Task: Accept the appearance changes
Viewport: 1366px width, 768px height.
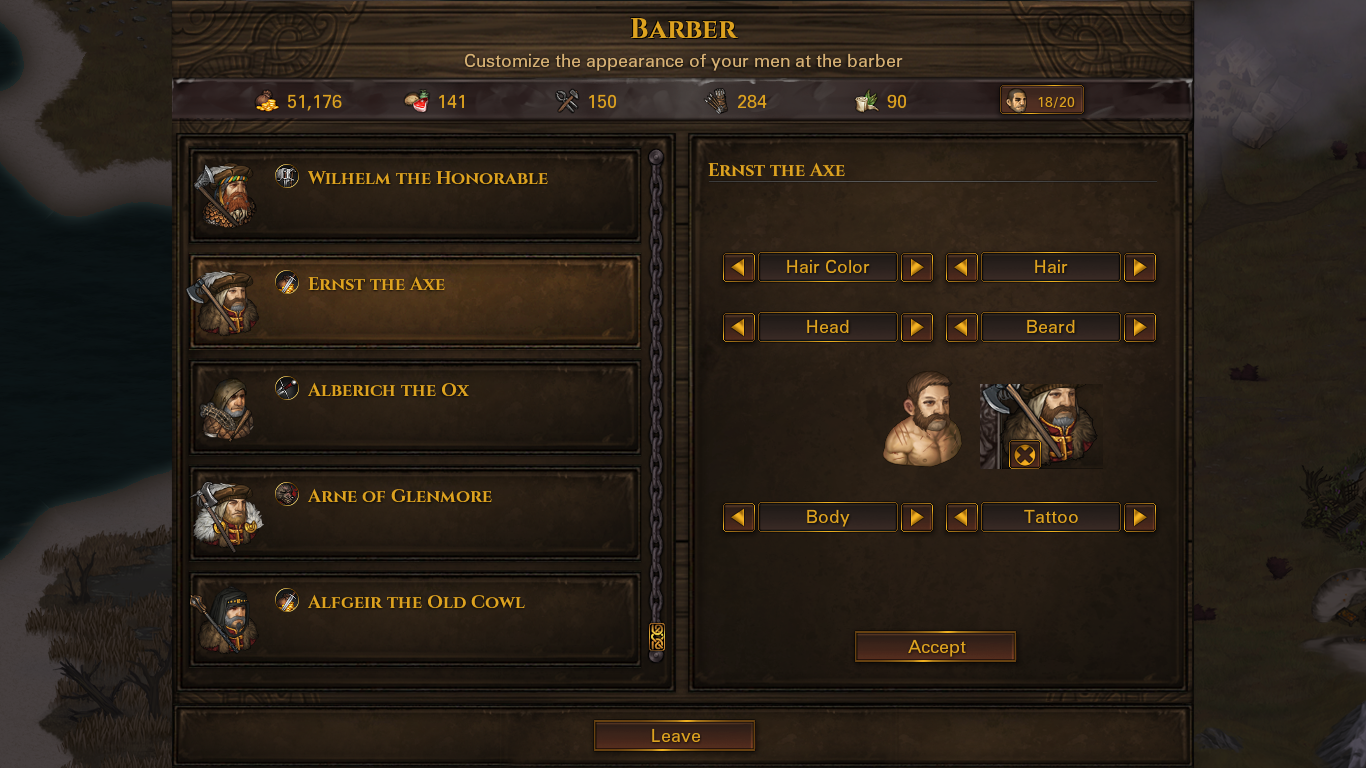Action: [x=936, y=647]
